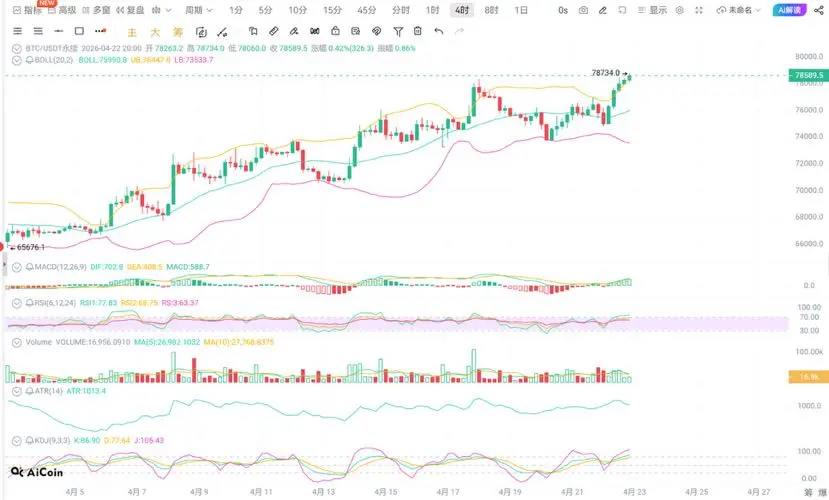Open the filter funnel icon
This screenshot has width=829, height=500.
(x=398, y=32)
